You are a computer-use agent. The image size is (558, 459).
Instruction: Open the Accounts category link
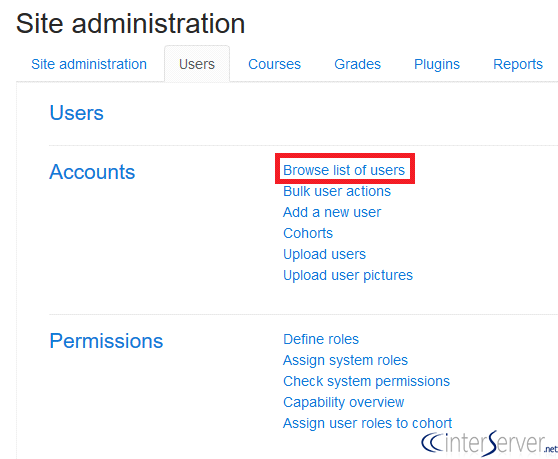coord(92,172)
